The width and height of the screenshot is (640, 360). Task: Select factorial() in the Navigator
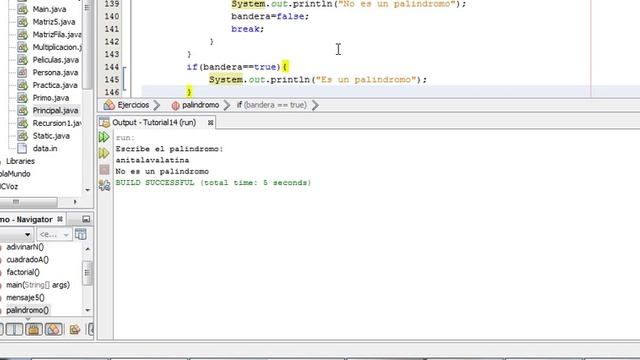(23, 272)
